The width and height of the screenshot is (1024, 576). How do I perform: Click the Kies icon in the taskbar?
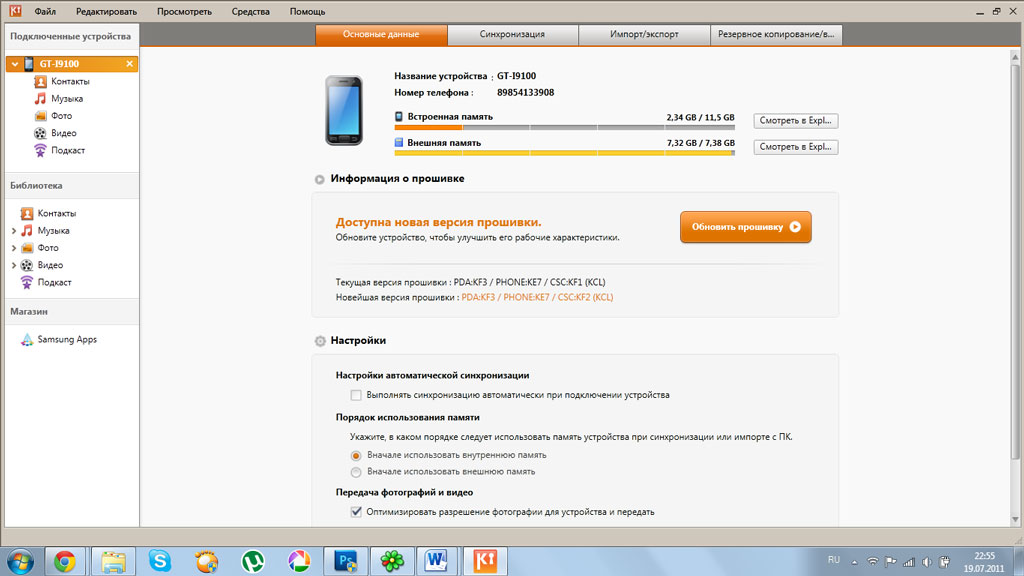pyautogui.click(x=485, y=561)
